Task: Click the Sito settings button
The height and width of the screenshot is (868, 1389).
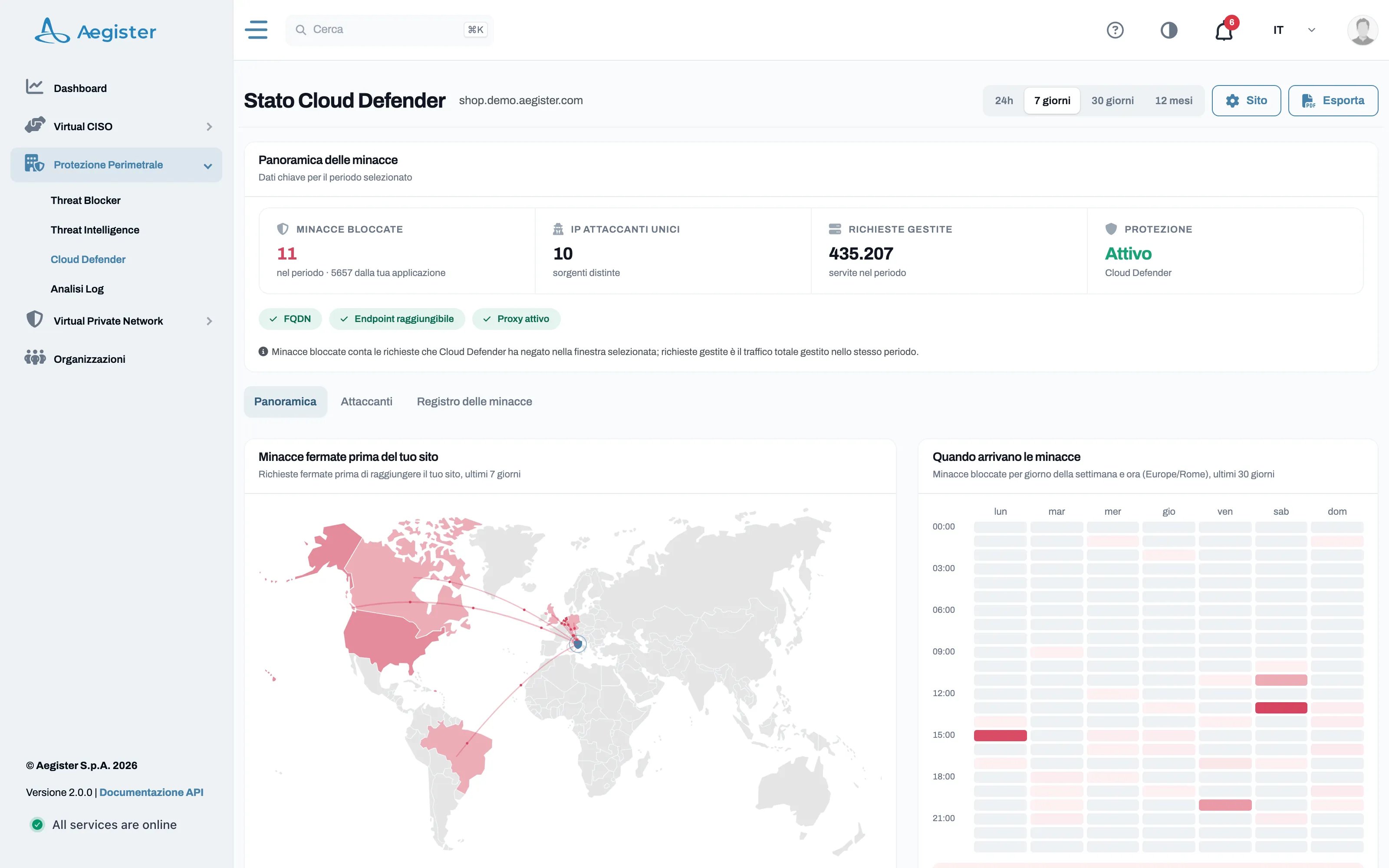Action: pos(1246,100)
